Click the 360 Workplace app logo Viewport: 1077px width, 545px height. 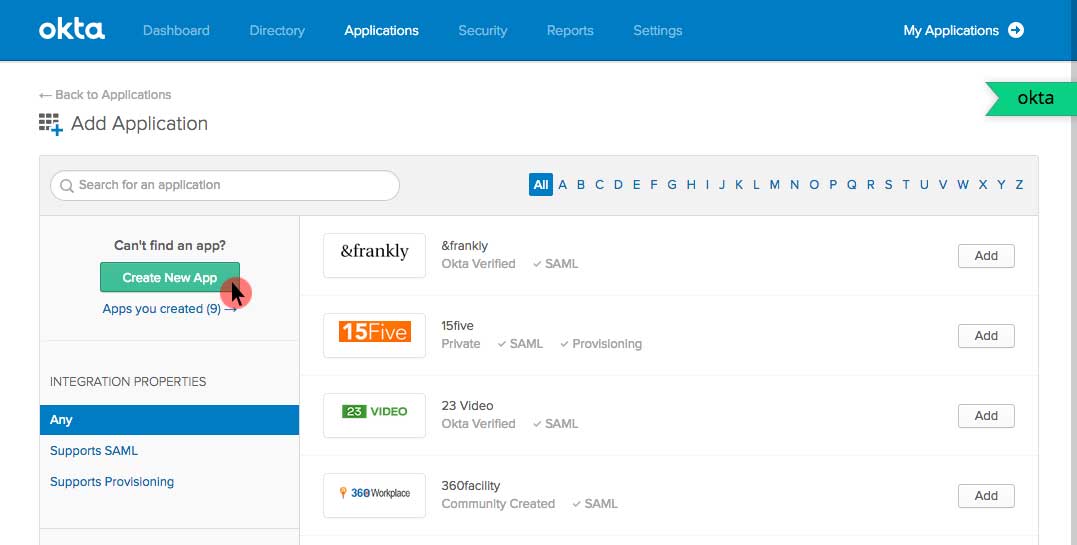[374, 495]
